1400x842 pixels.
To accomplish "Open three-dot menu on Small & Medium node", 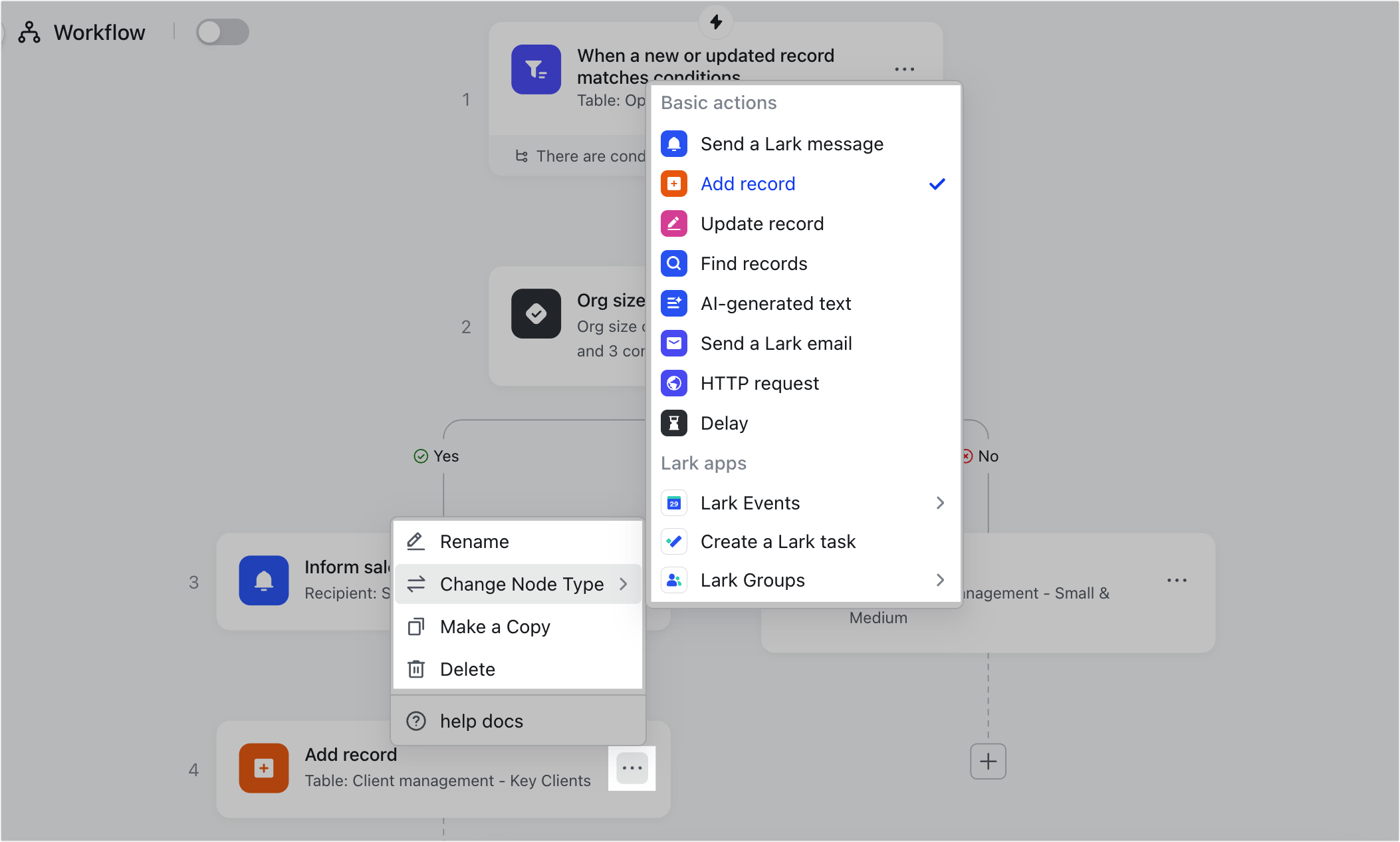I will (x=1177, y=581).
